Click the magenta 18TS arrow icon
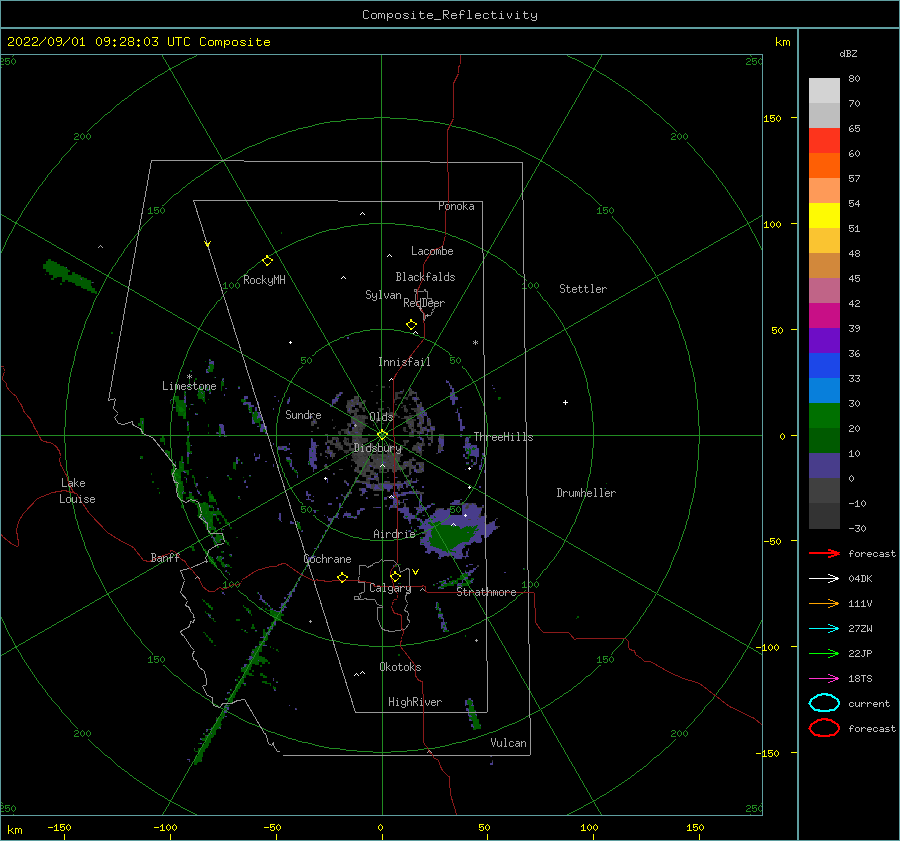900x841 pixels. coord(824,679)
